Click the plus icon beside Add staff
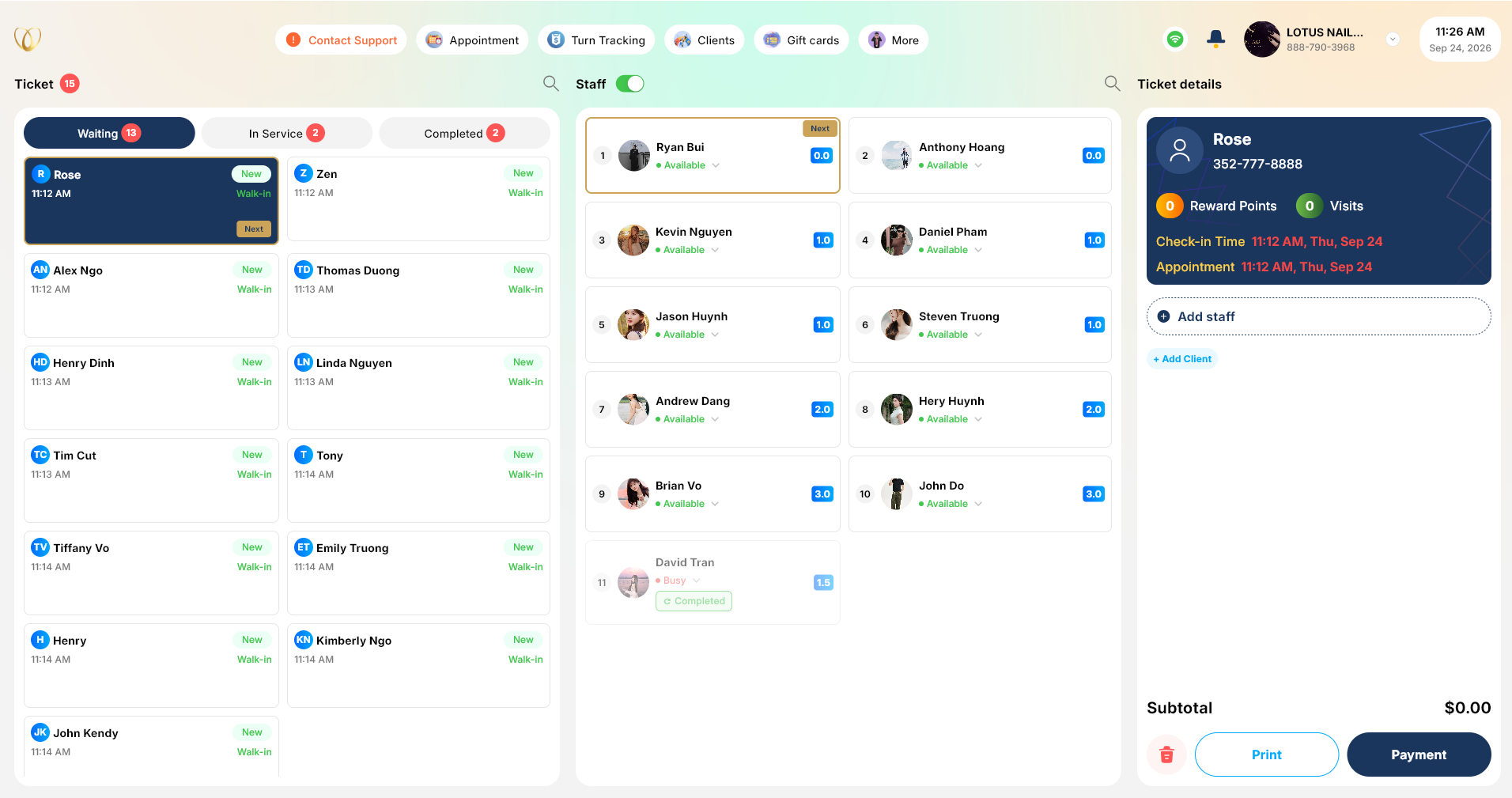 coord(1163,316)
